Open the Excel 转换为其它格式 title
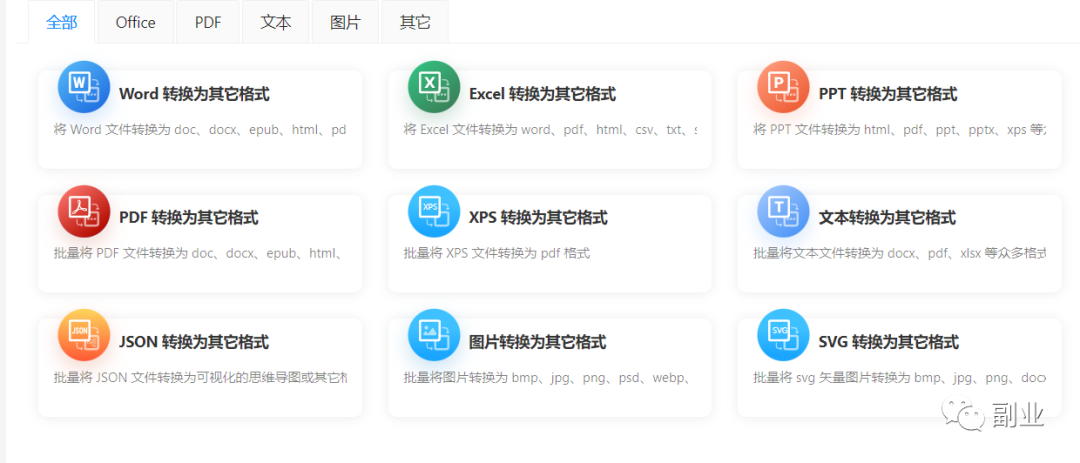Viewport: 1080px width, 463px height. [542, 94]
